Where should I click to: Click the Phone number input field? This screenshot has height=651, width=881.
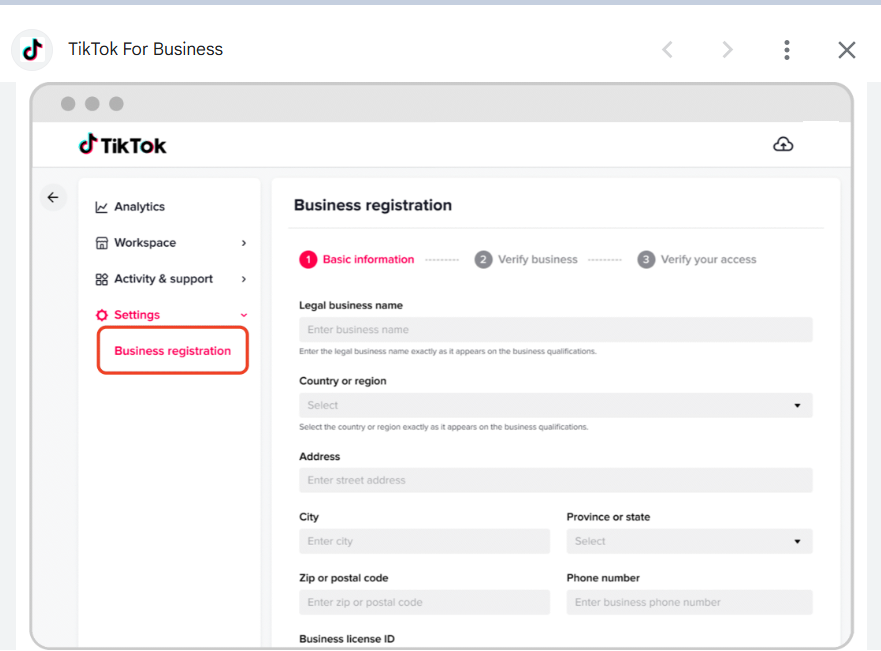pos(689,602)
